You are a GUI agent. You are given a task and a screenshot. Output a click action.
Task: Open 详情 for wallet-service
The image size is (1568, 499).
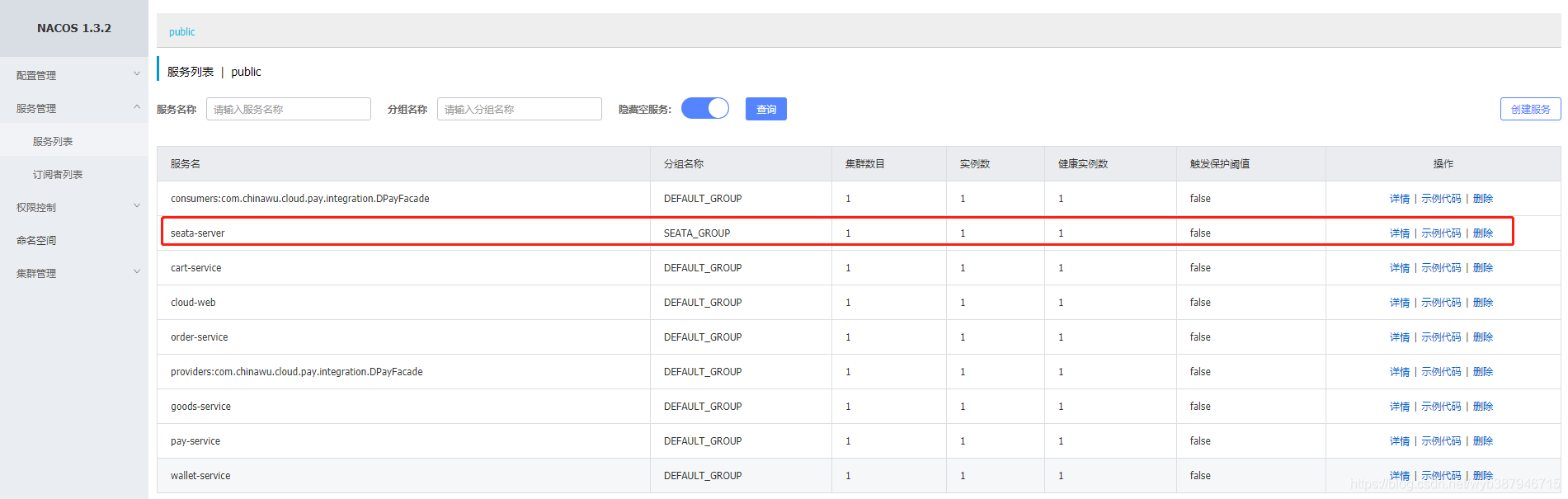1399,476
